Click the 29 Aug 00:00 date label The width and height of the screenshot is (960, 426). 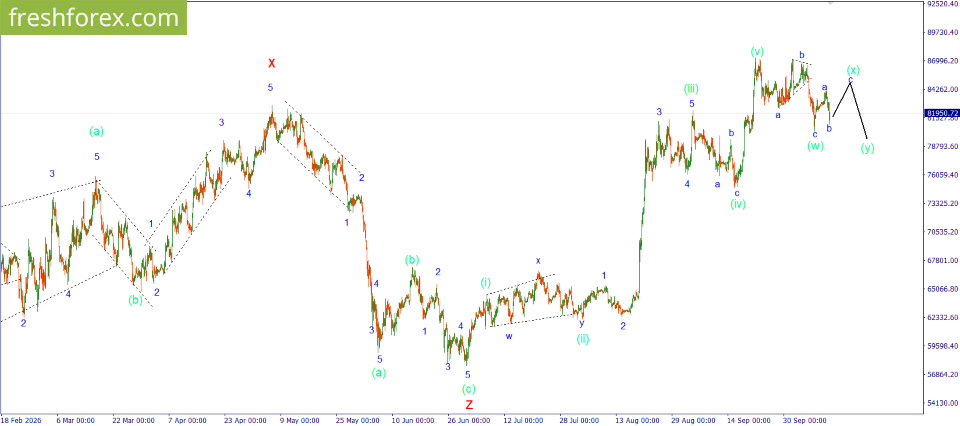[x=691, y=421]
